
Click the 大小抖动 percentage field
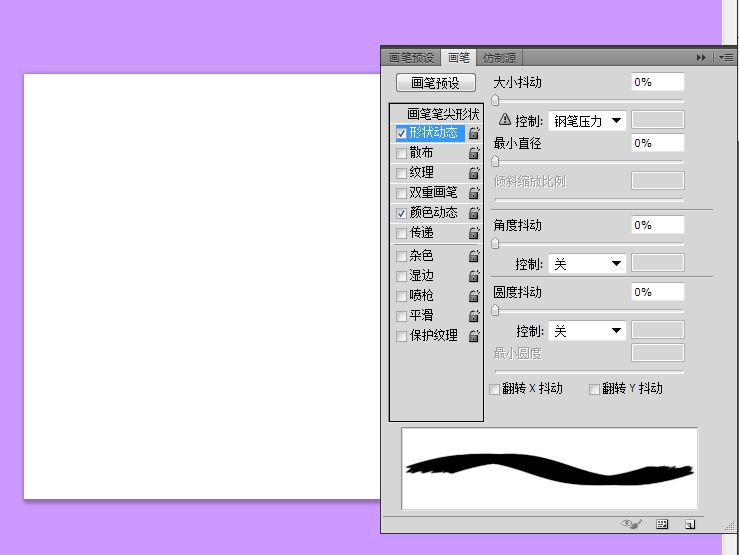tap(657, 82)
